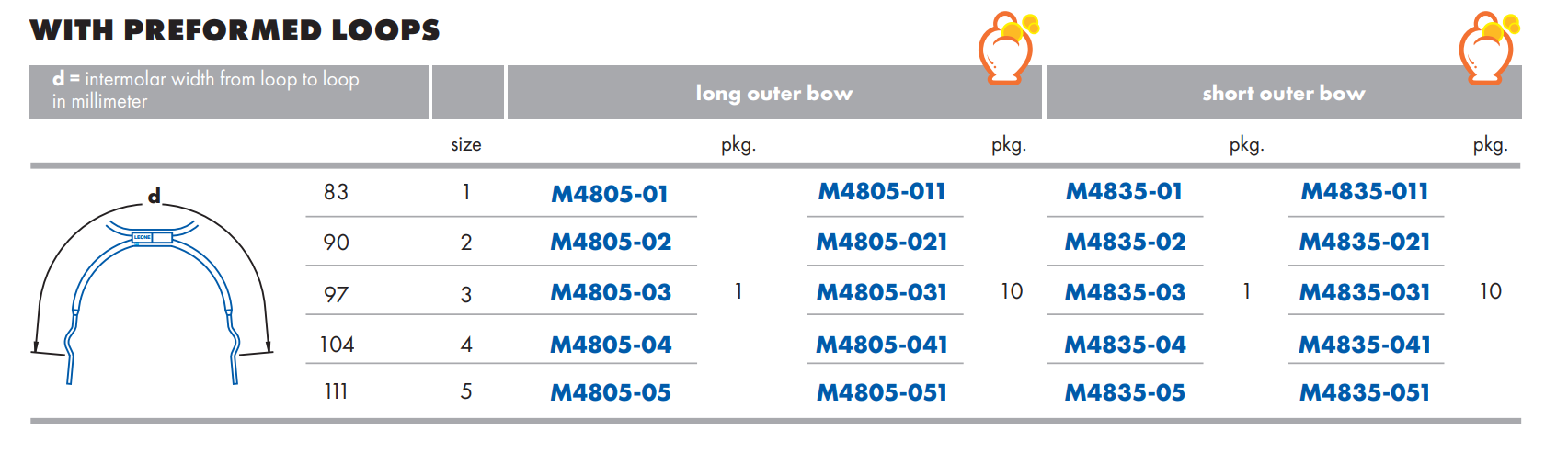The width and height of the screenshot is (1568, 464).
Task: Select product code M4805-011
Action: (882, 191)
